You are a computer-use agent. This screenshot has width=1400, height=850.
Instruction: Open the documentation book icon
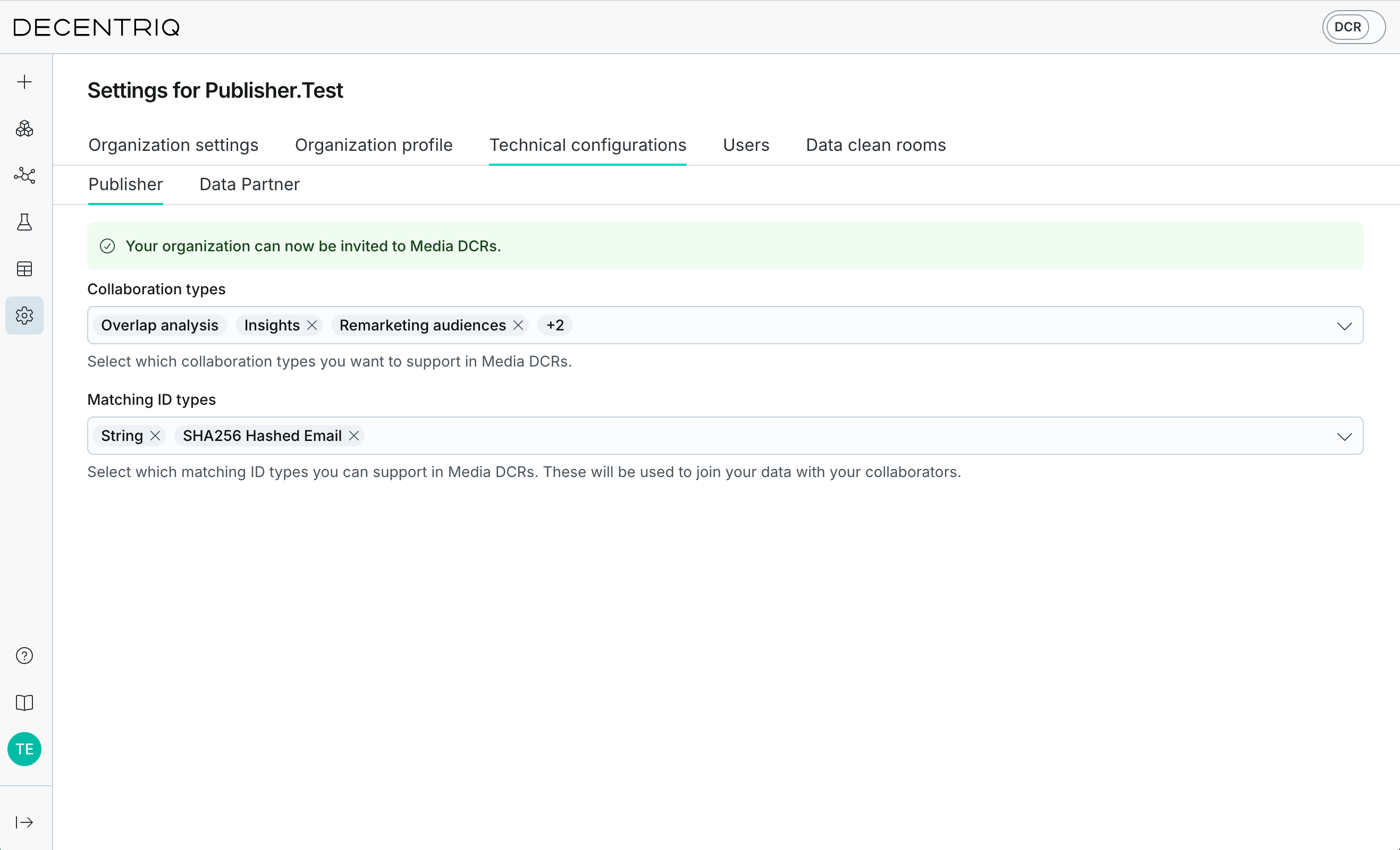24,702
